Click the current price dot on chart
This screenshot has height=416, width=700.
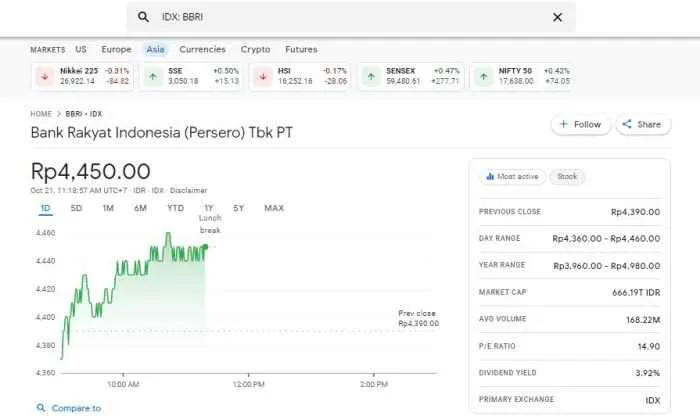click(205, 246)
